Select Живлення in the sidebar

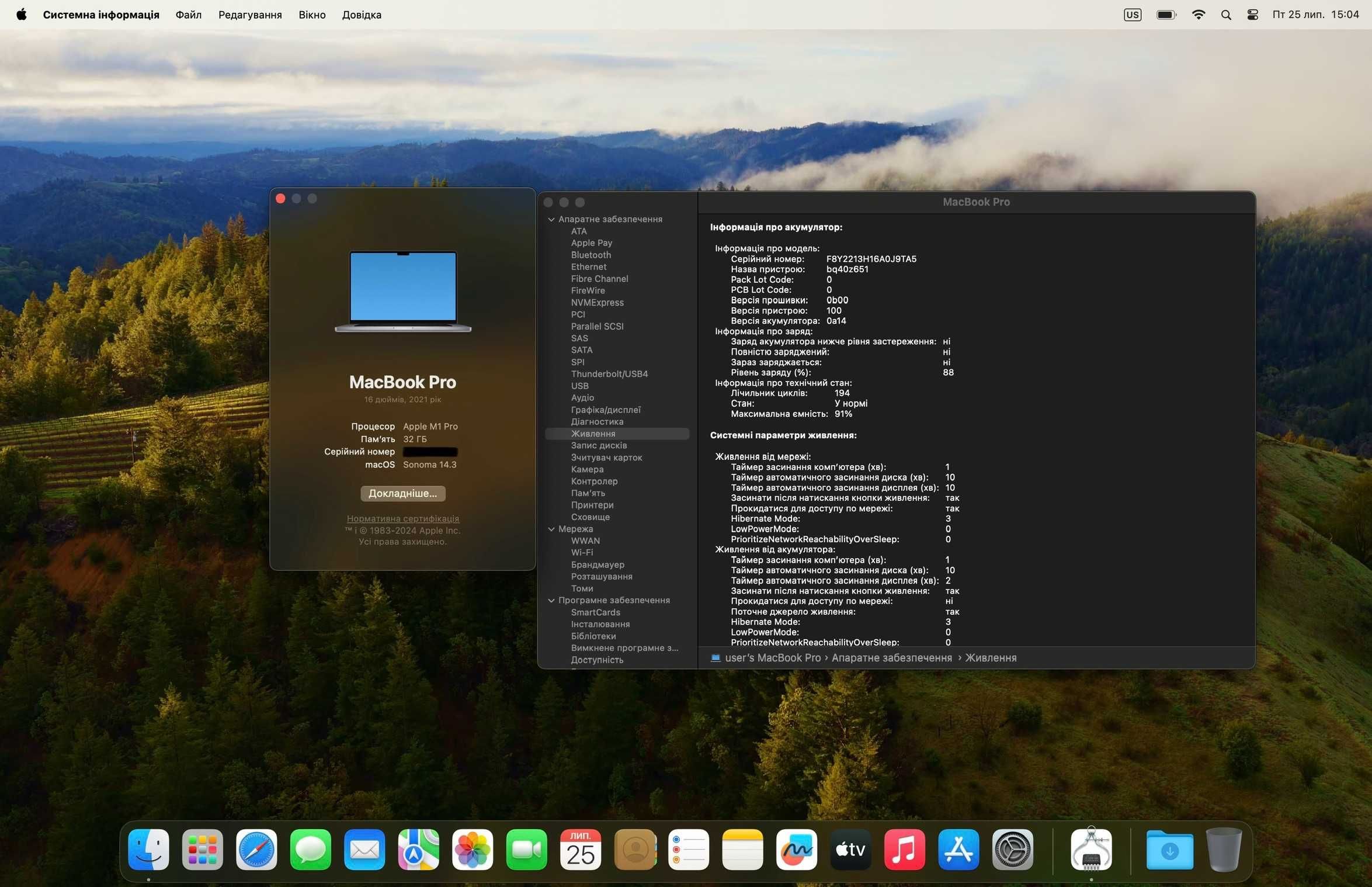(x=617, y=434)
